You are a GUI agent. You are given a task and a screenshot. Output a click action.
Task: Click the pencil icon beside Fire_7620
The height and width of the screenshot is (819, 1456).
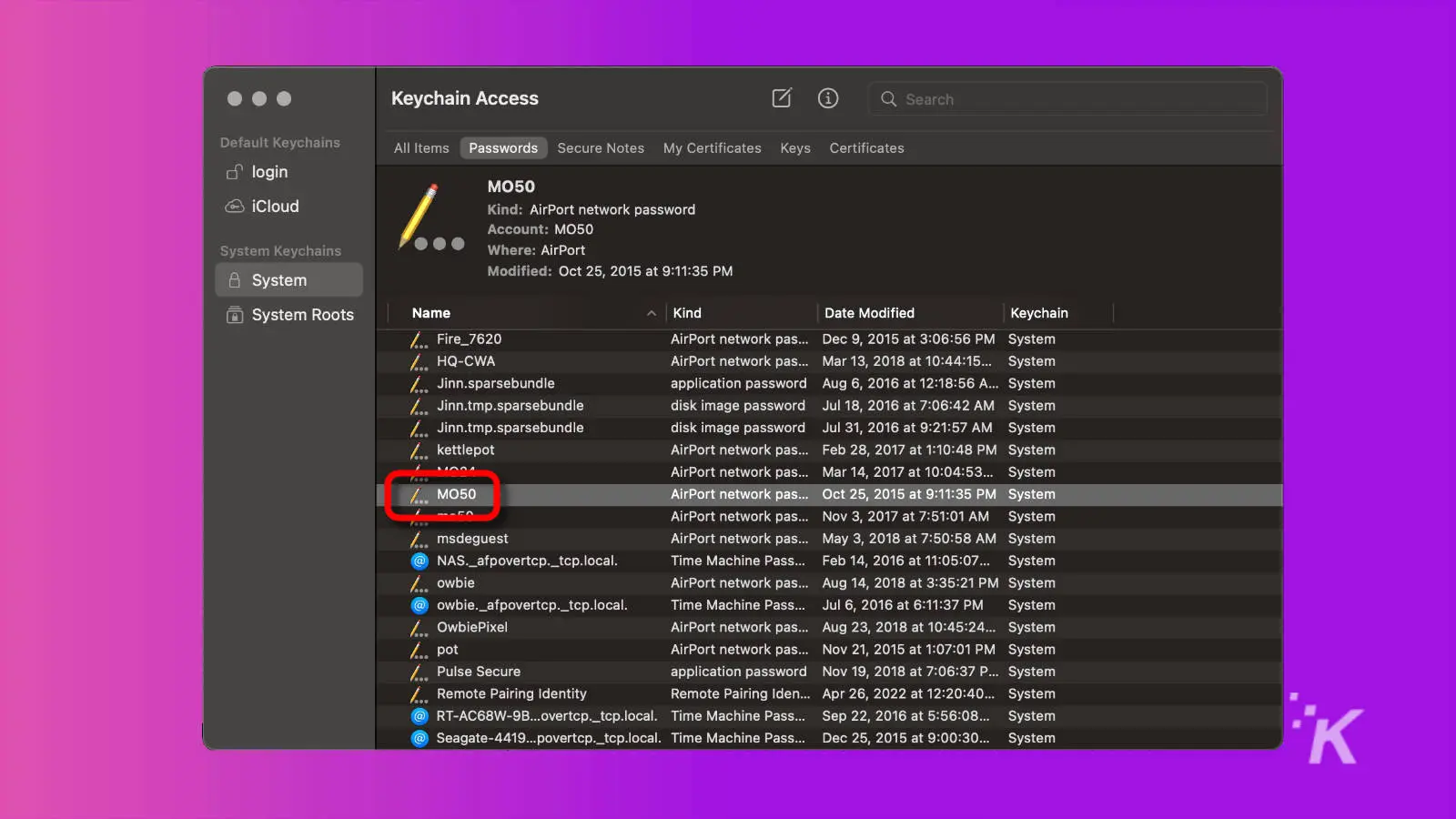(419, 339)
